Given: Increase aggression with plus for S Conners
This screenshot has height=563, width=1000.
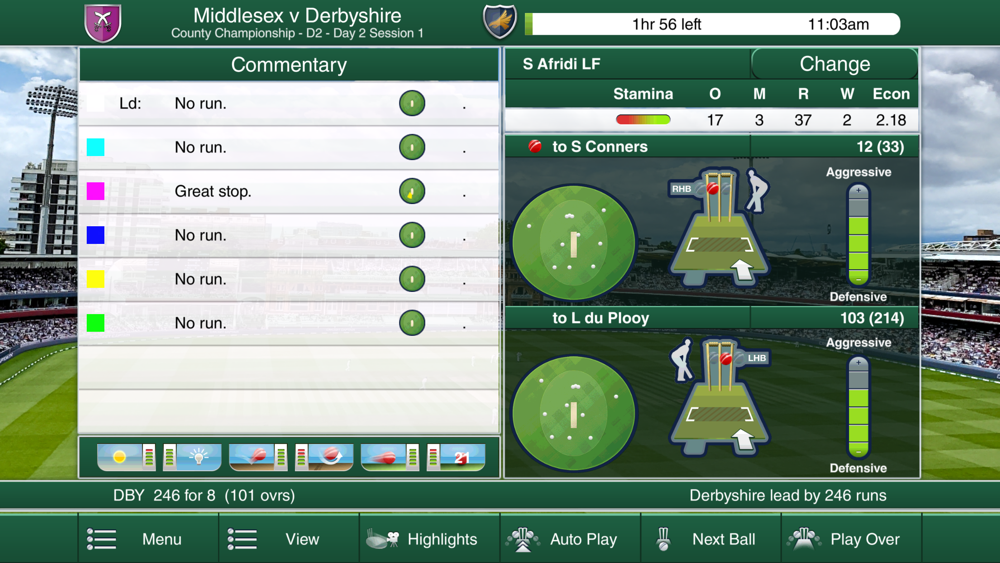Looking at the screenshot, I should point(858,191).
